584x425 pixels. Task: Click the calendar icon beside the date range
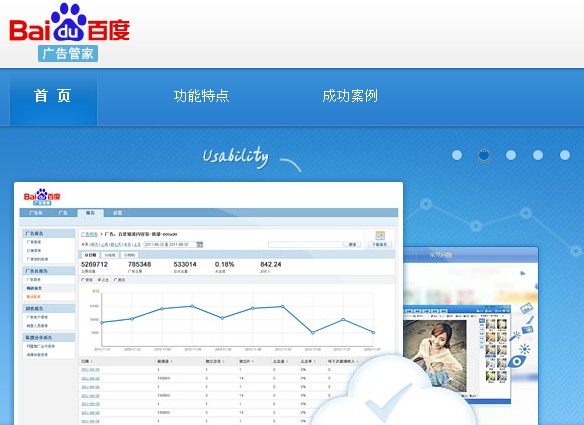click(x=200, y=244)
